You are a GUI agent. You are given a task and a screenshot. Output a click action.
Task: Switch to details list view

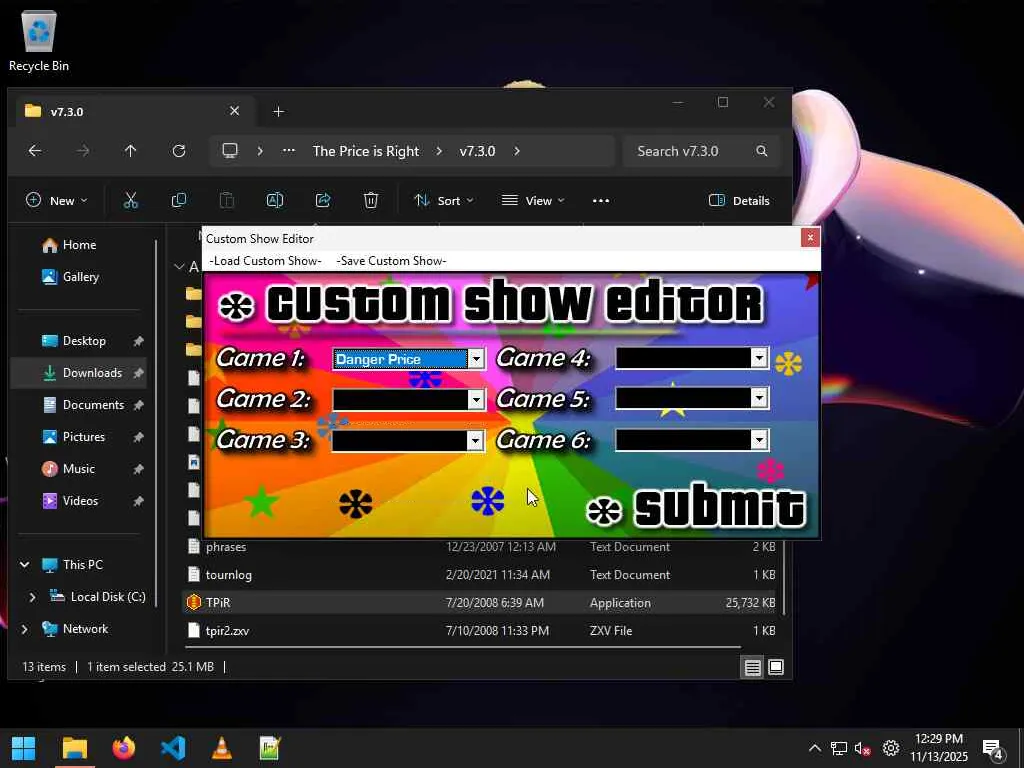pyautogui.click(x=752, y=667)
